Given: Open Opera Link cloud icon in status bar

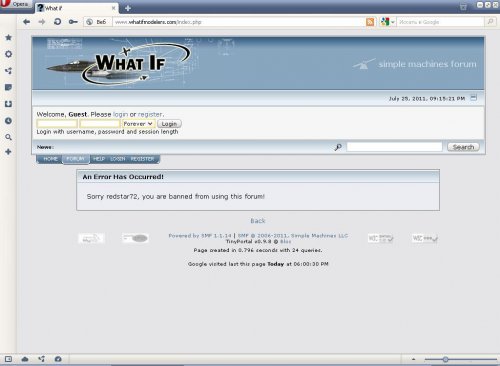Looking at the screenshot, I should (x=25, y=359).
